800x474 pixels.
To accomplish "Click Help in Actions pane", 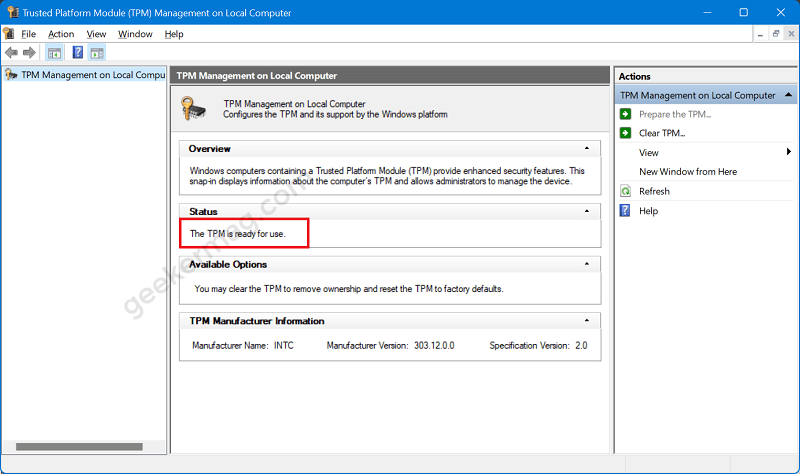I will 648,211.
